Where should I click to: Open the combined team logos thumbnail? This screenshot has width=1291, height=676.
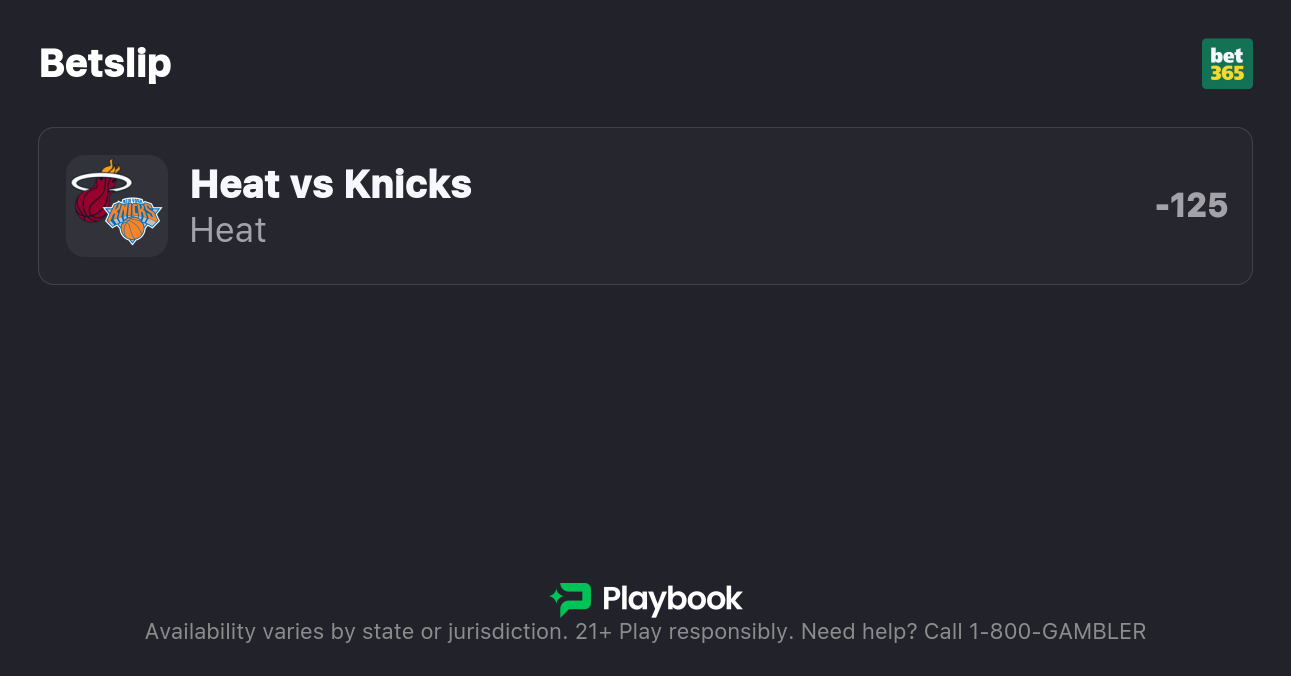click(x=117, y=206)
